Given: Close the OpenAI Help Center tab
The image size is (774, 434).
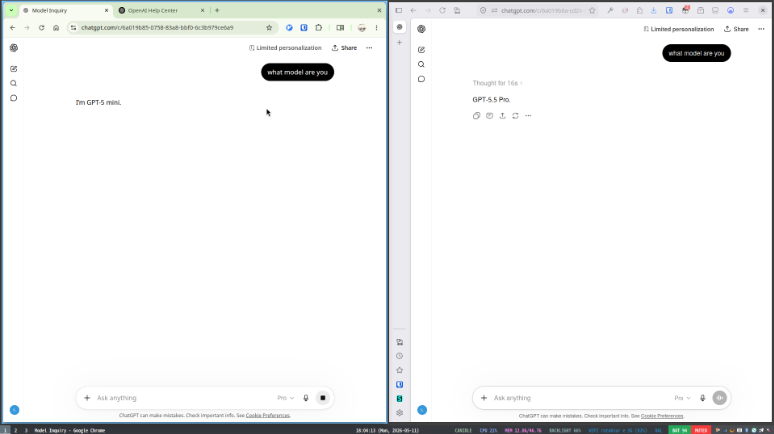Looking at the screenshot, I should point(202,10).
